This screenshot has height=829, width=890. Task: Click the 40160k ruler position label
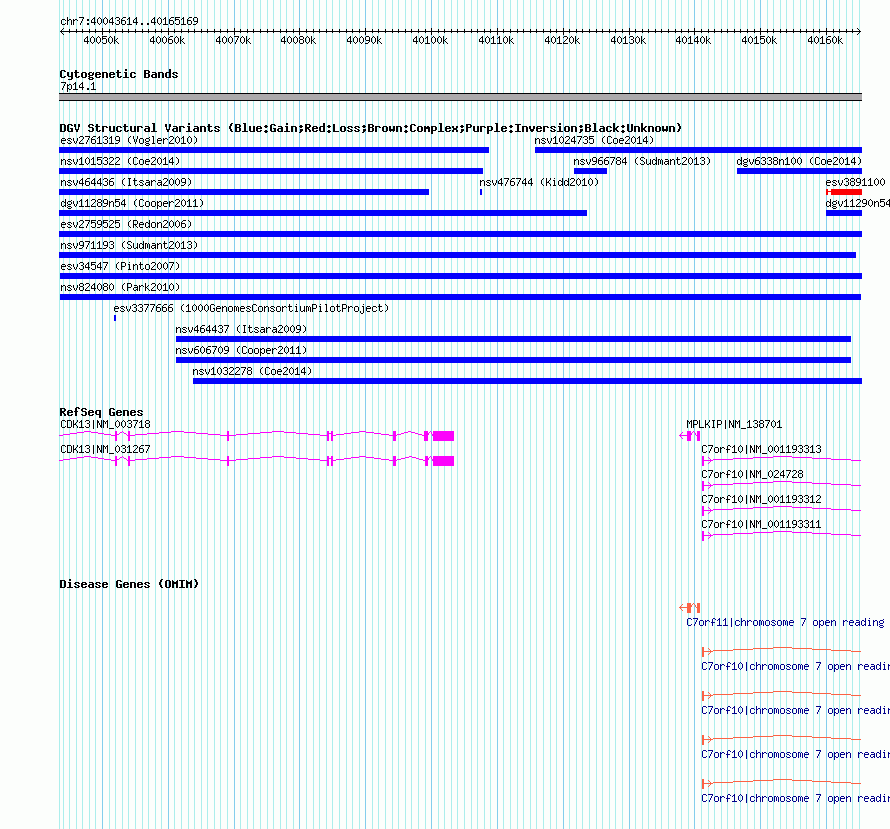825,40
